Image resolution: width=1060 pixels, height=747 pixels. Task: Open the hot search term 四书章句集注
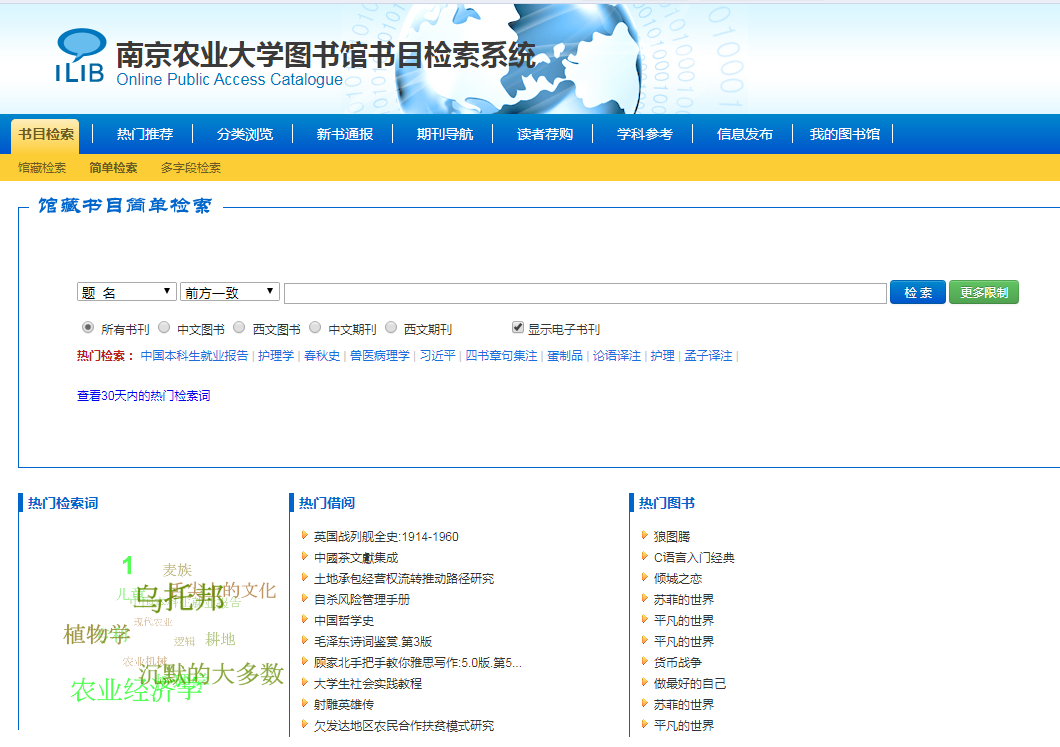[501, 356]
